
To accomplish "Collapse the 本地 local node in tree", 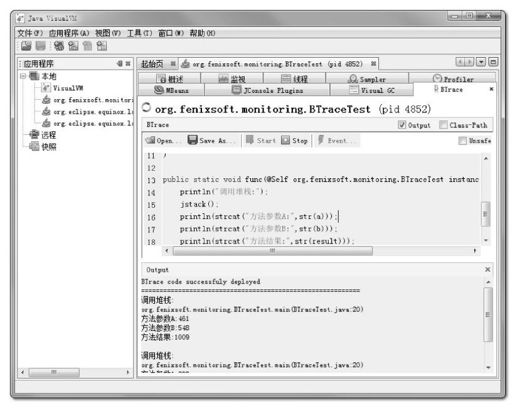I will coord(23,76).
